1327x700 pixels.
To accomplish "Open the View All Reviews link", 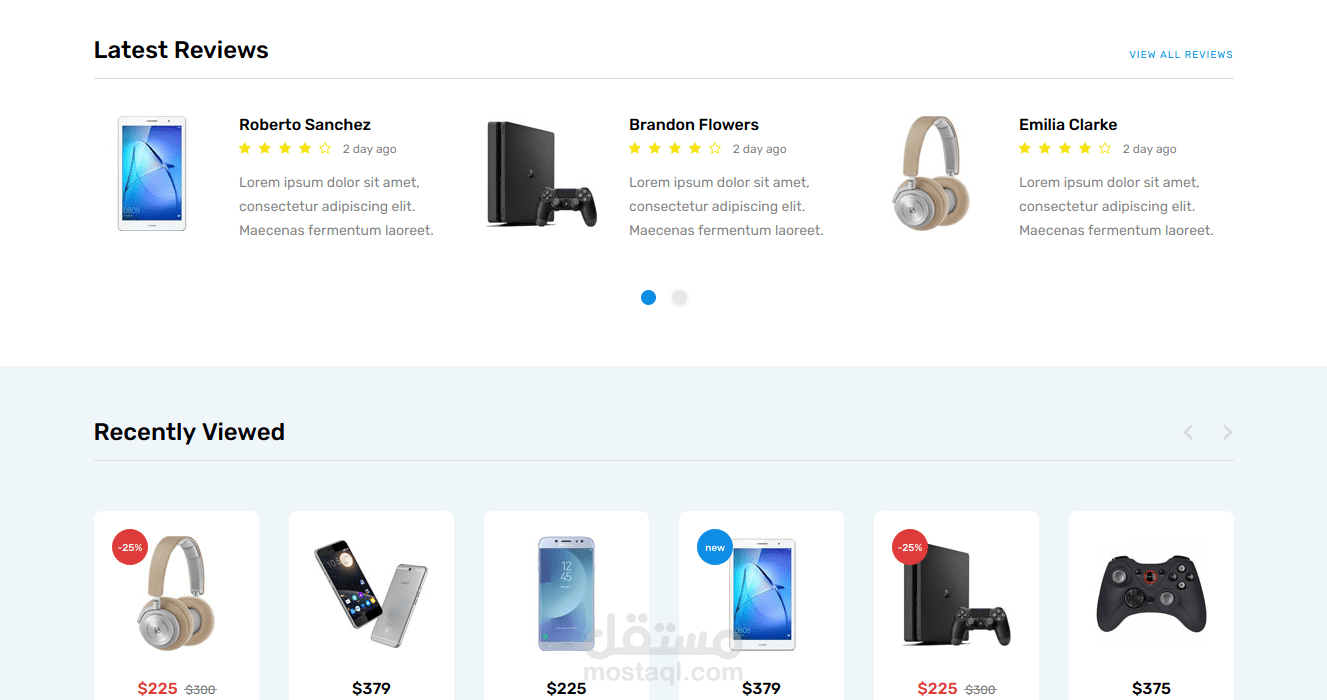I will [1180, 55].
